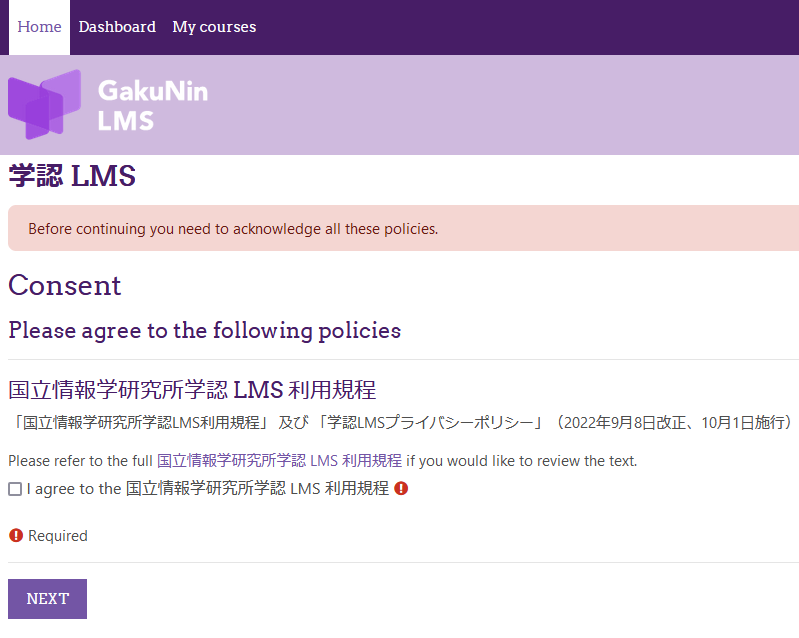The height and width of the screenshot is (638, 799).
Task: Click the GakuNin LMS banner text
Action: [153, 105]
